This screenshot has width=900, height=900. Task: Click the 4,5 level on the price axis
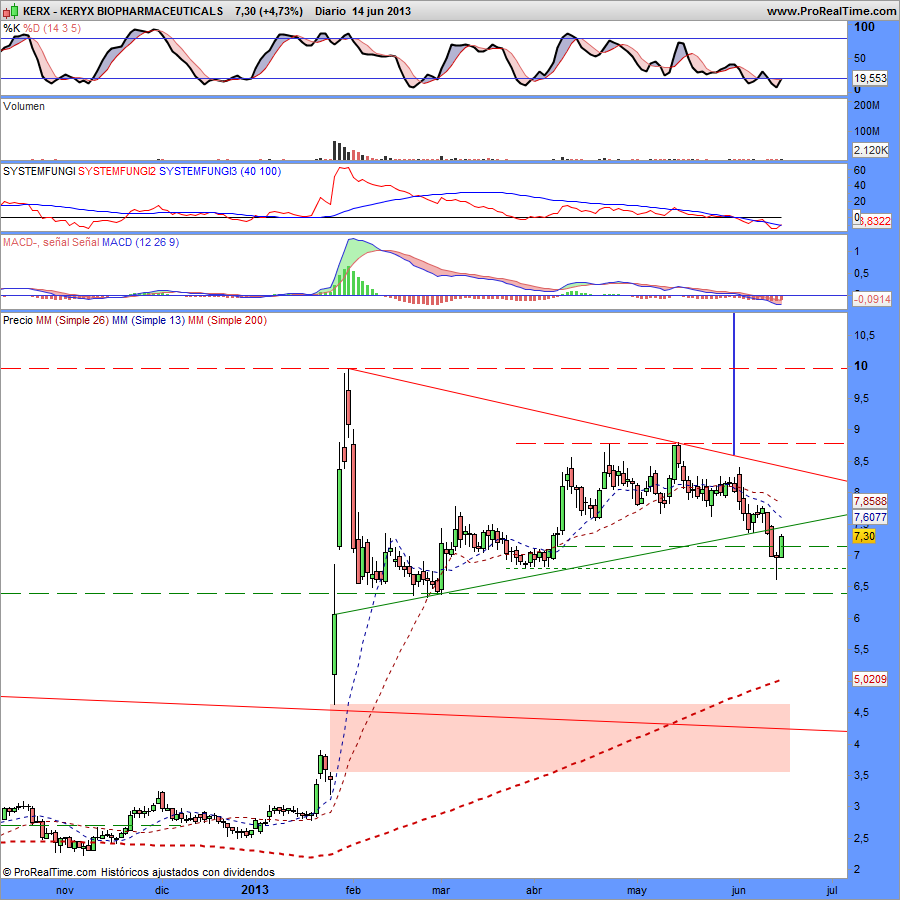(862, 712)
